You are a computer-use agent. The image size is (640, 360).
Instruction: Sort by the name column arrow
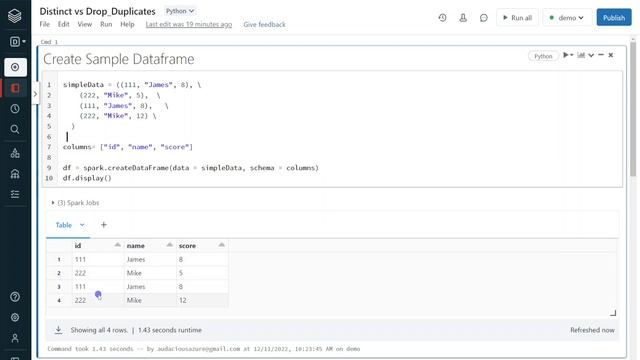169,245
